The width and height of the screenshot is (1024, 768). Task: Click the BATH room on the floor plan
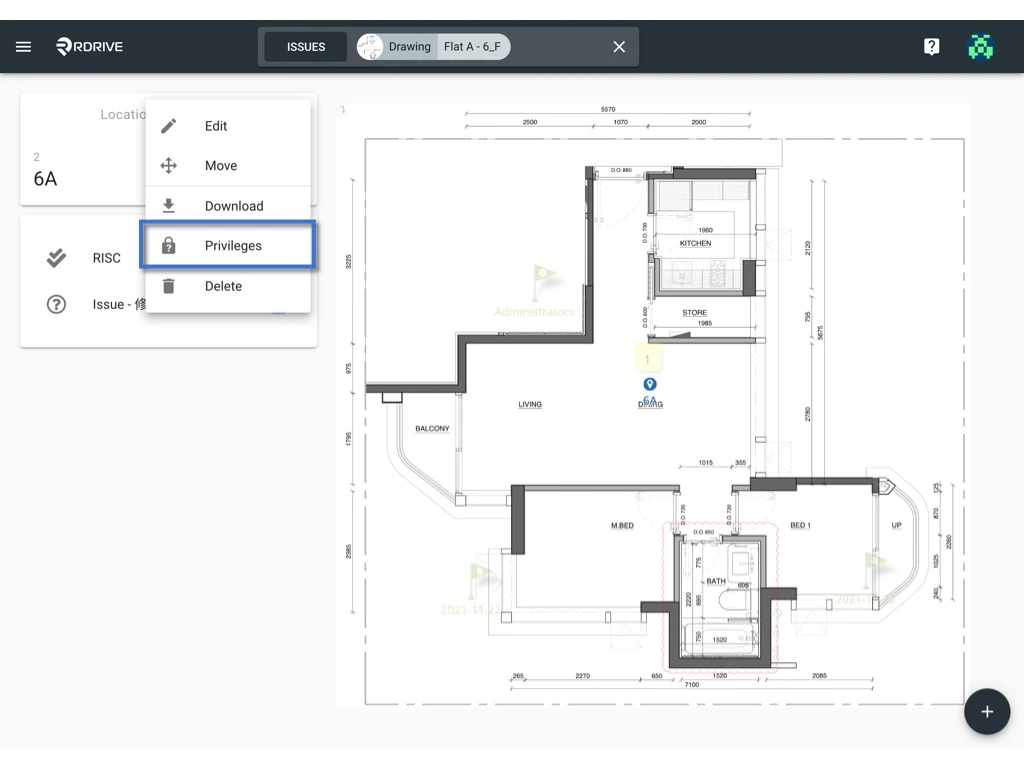(716, 581)
